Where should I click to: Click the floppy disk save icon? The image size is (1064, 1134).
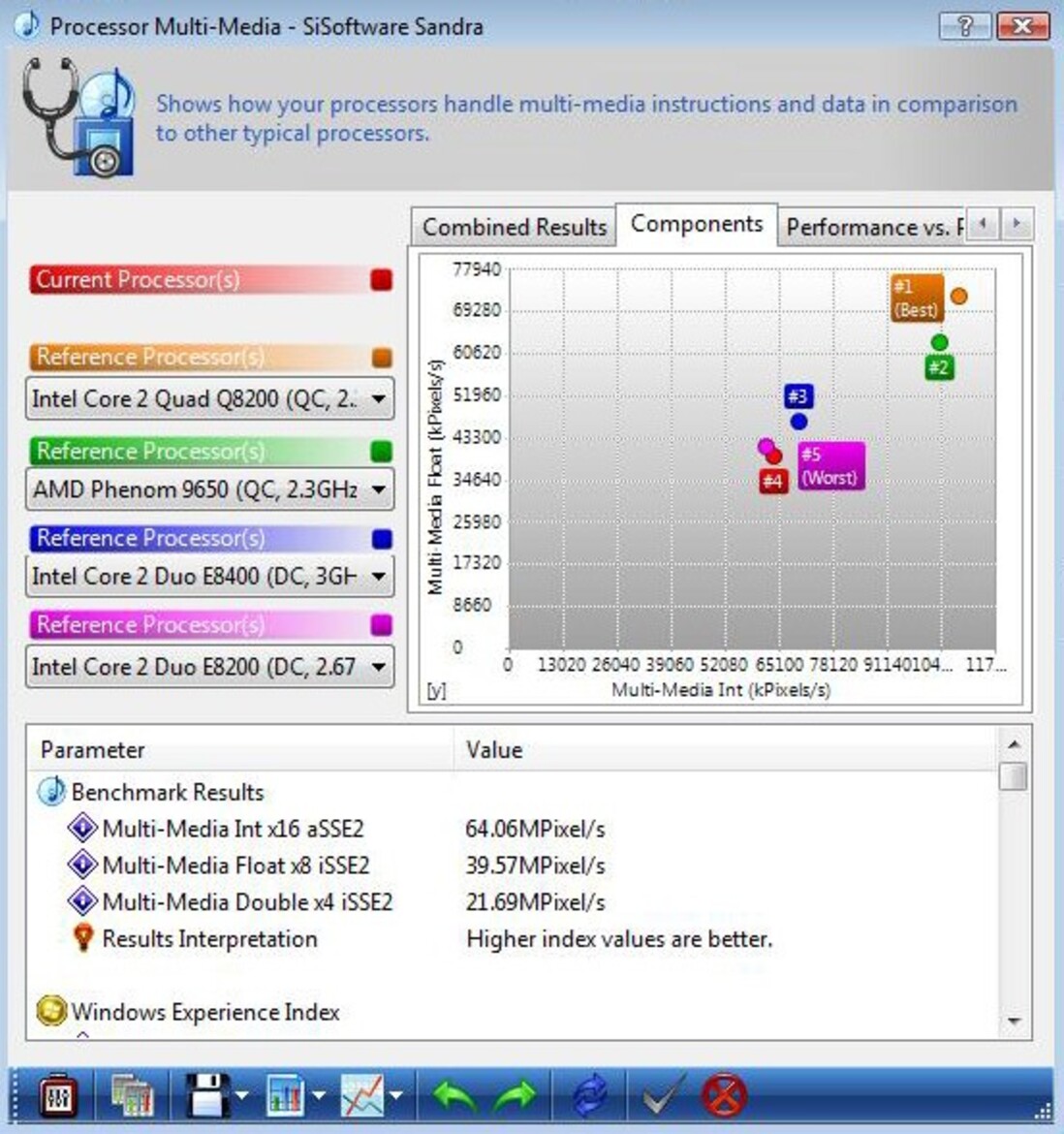(x=209, y=1095)
